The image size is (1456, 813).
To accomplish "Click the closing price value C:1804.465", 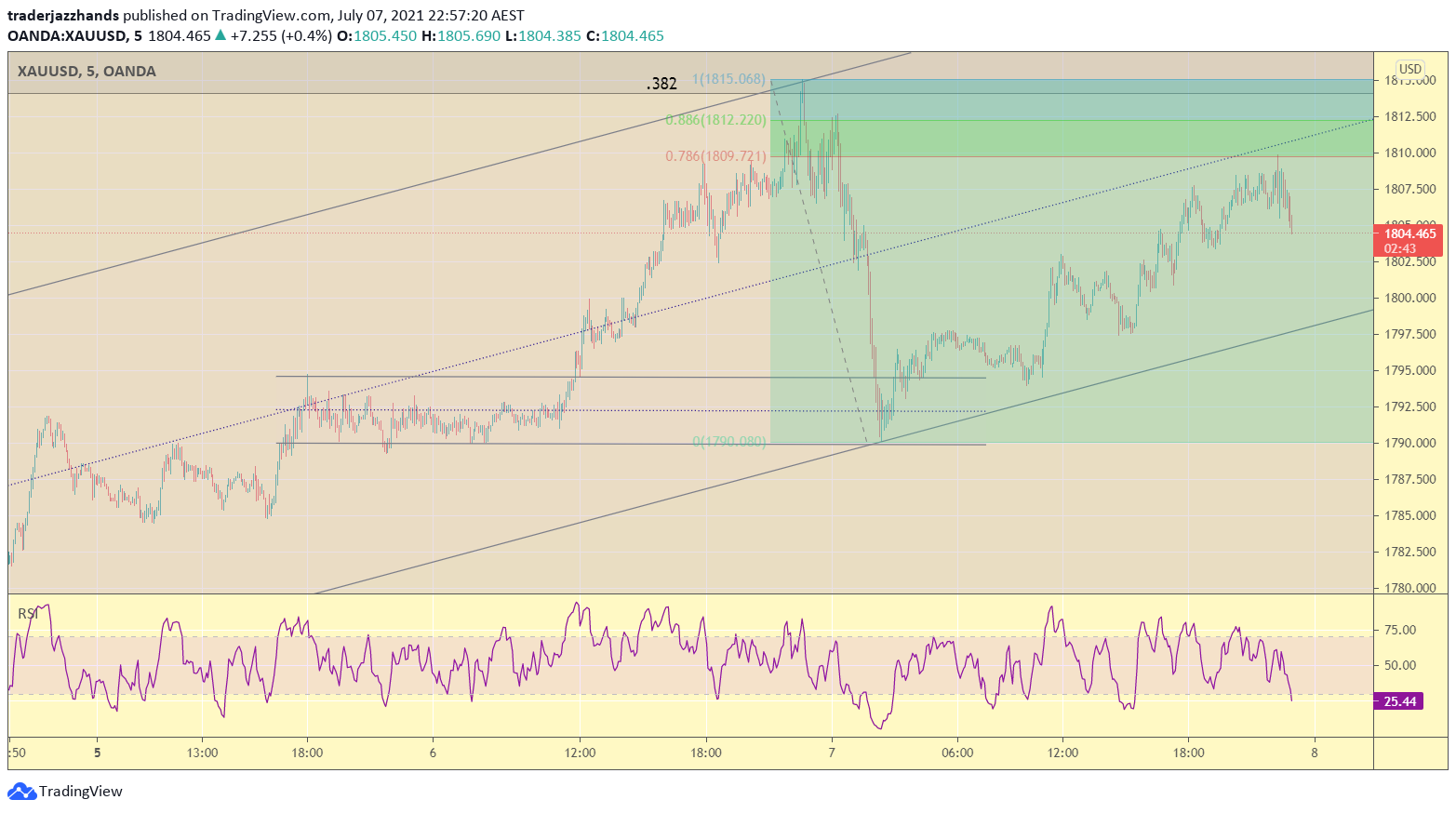I will (x=624, y=36).
